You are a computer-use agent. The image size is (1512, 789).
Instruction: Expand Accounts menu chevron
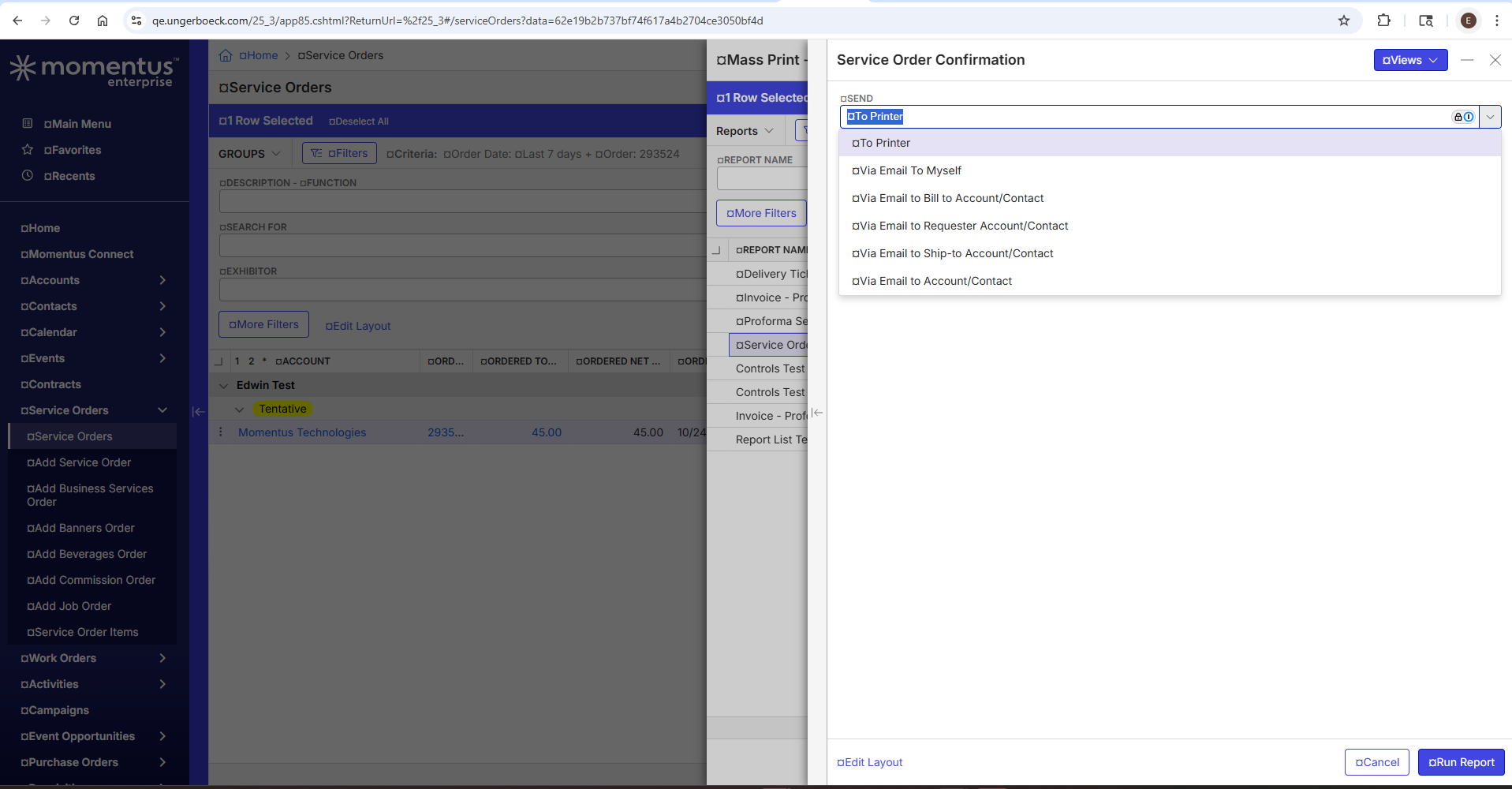162,280
